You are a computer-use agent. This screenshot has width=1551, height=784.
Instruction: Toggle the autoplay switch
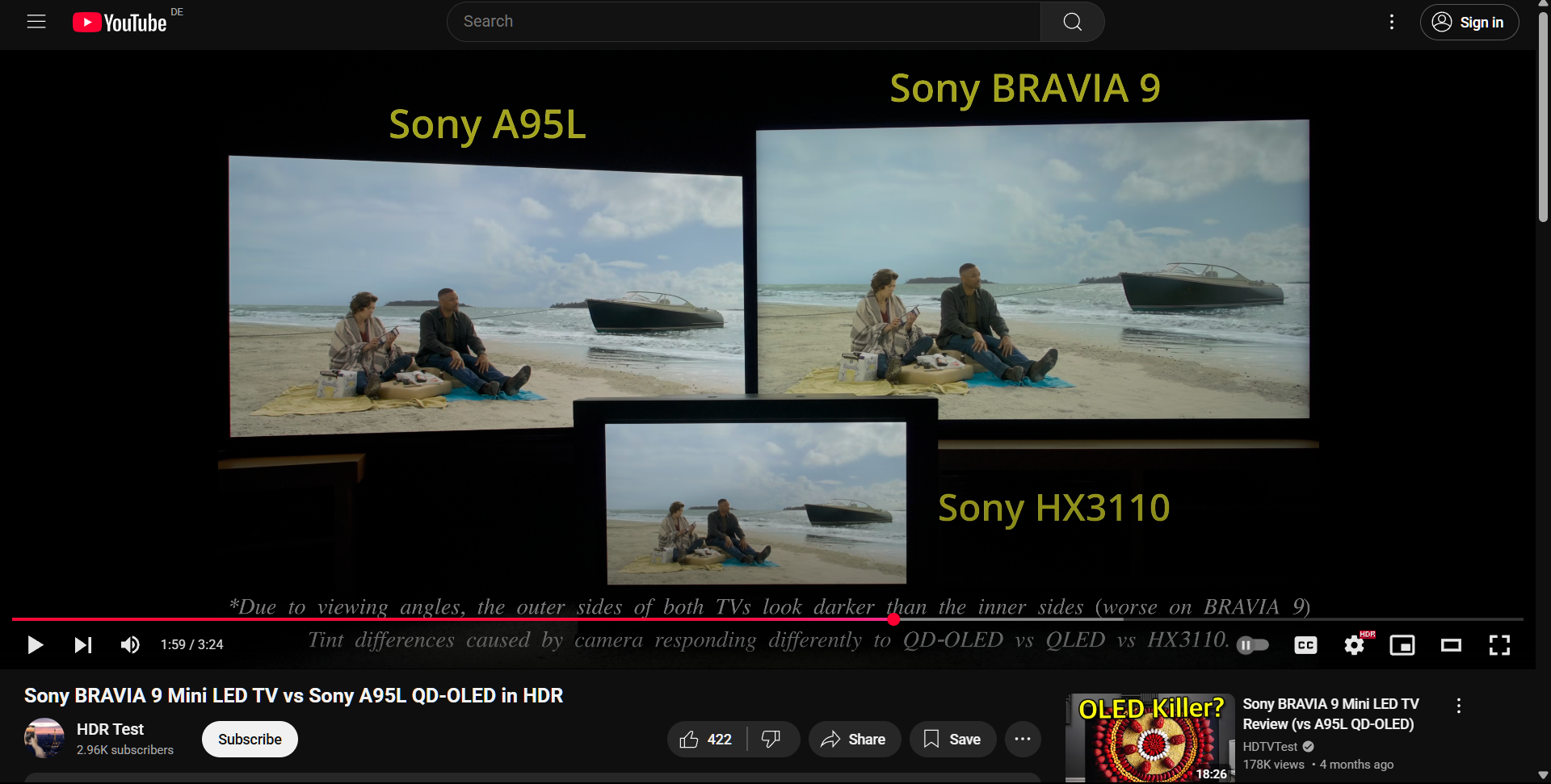coord(1253,645)
